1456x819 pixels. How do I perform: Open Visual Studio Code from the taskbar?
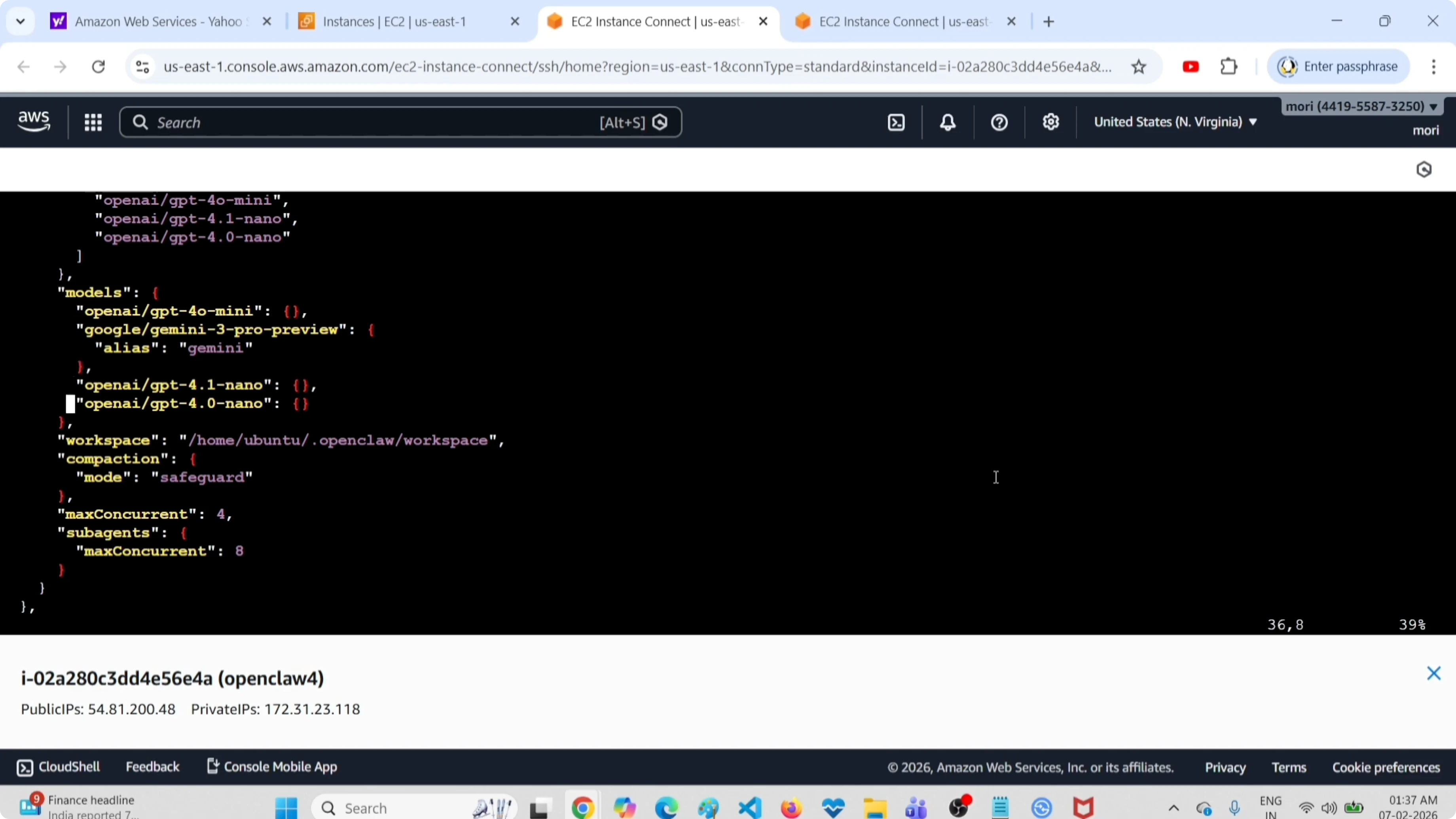pyautogui.click(x=750, y=808)
